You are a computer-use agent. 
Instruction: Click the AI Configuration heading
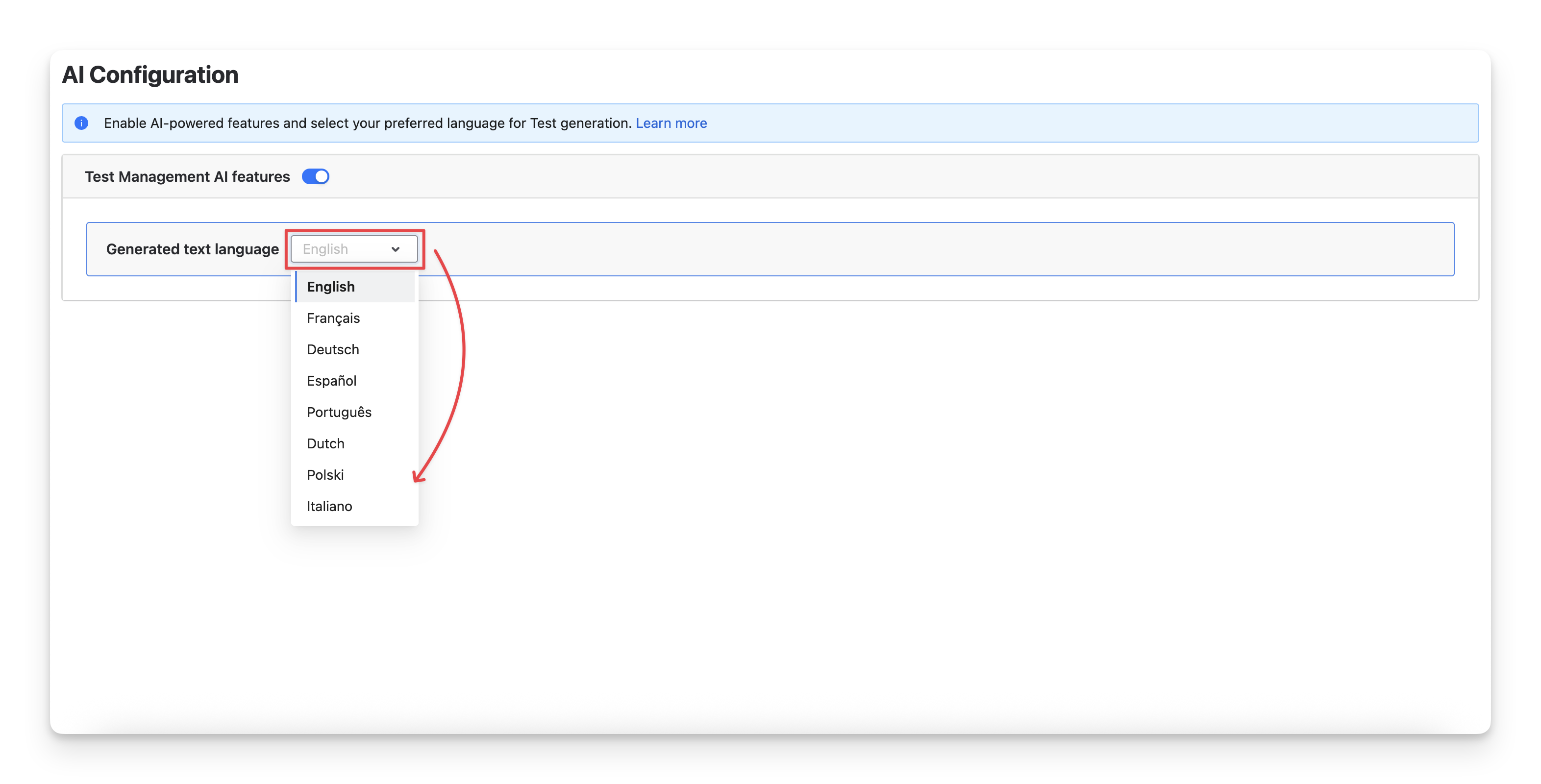tap(150, 75)
